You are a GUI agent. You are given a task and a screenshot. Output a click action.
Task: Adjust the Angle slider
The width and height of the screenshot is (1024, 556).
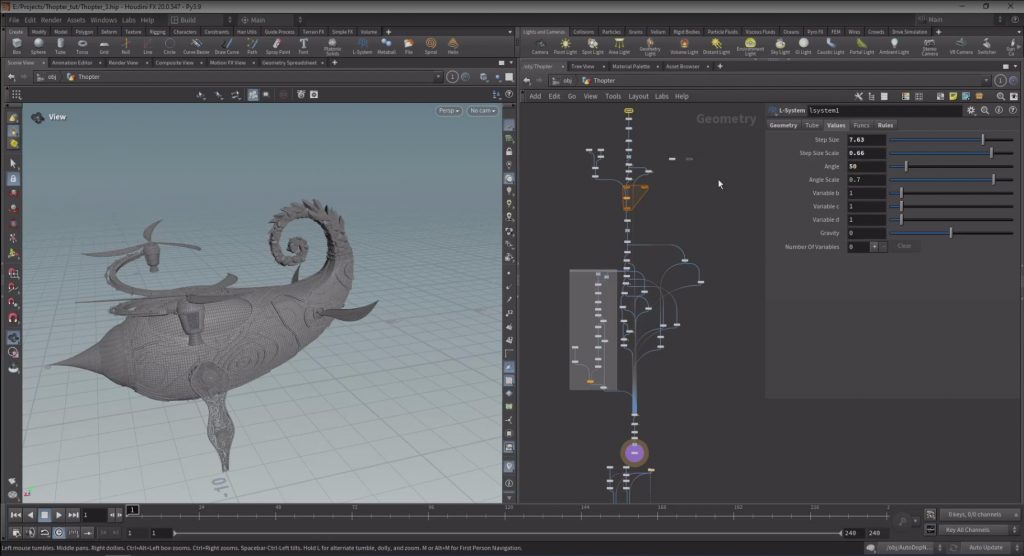tap(951, 167)
